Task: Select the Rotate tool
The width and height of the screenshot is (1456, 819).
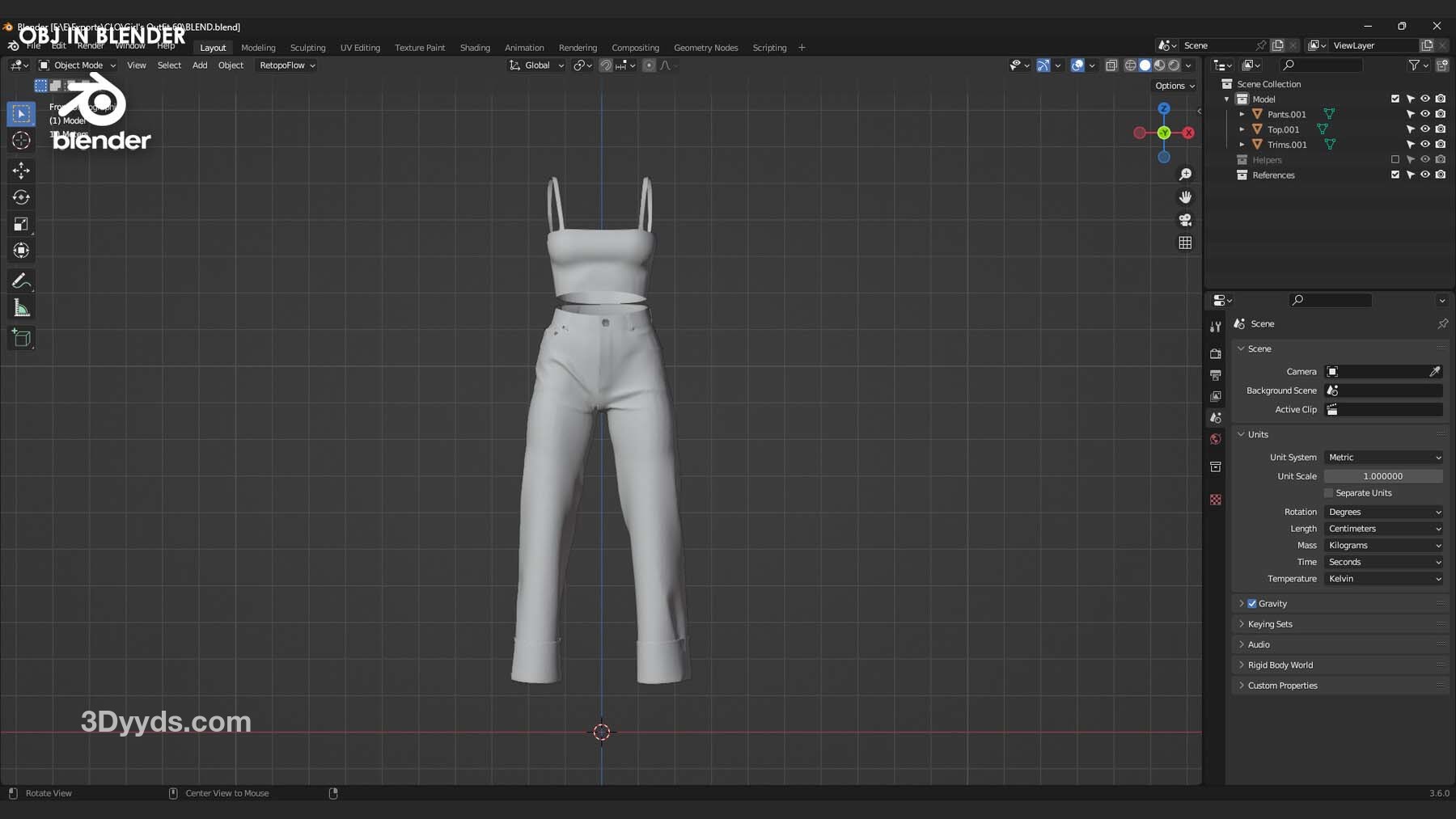Action: tap(21, 197)
